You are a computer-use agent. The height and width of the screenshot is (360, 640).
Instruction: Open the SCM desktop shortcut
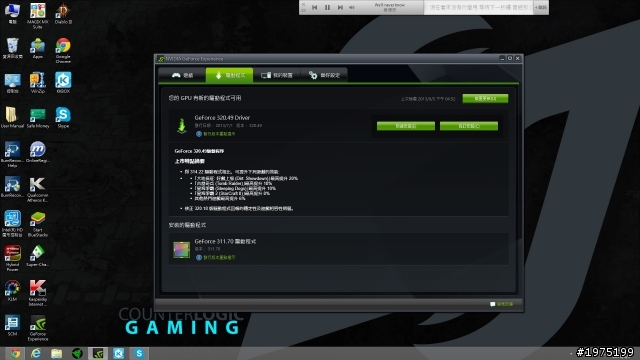point(12,325)
